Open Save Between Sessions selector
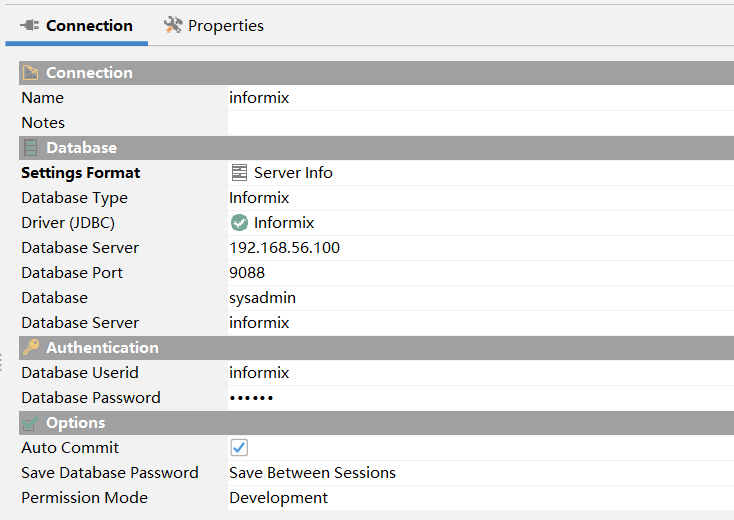Viewport: 734px width, 520px height. pyautogui.click(x=481, y=473)
